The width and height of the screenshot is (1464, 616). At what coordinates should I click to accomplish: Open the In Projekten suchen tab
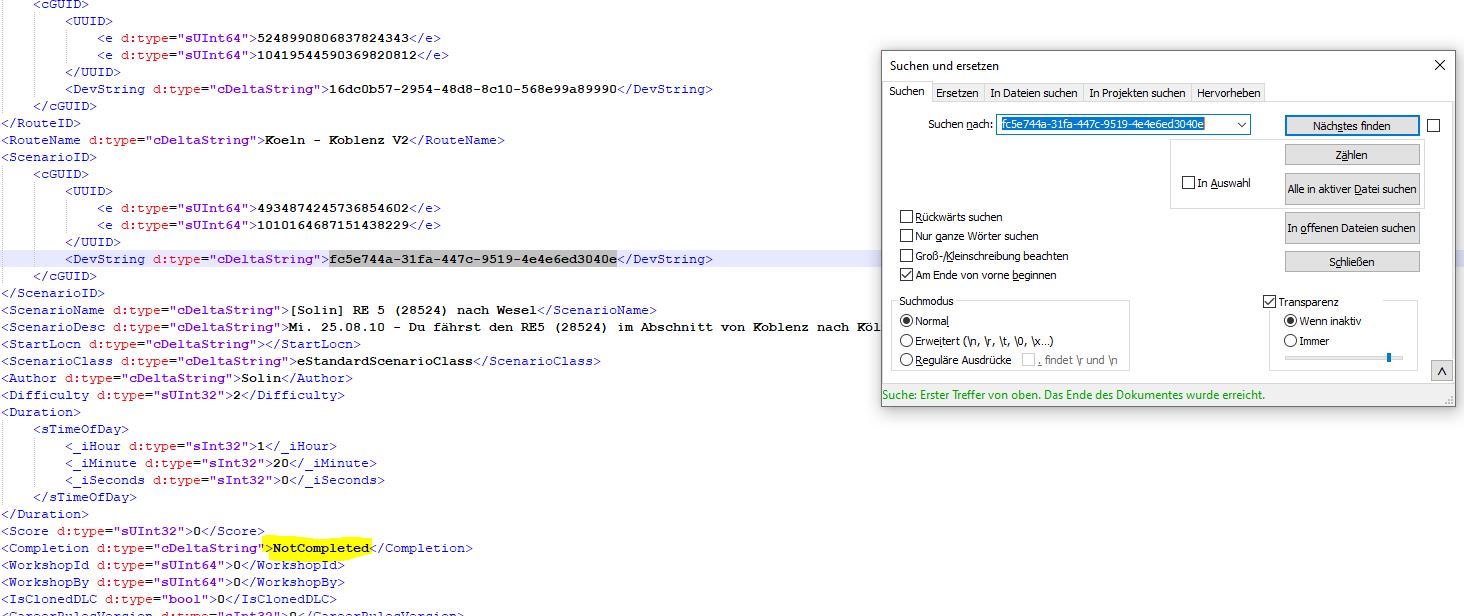click(1137, 93)
